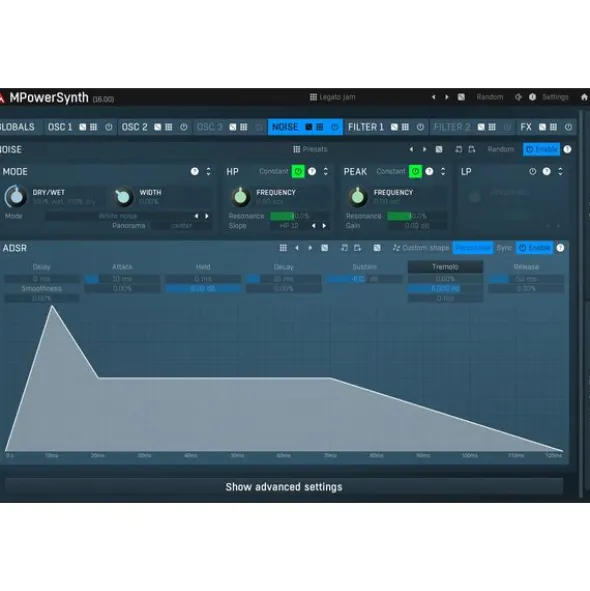Disable the PEAK filter green power toggle

(415, 171)
